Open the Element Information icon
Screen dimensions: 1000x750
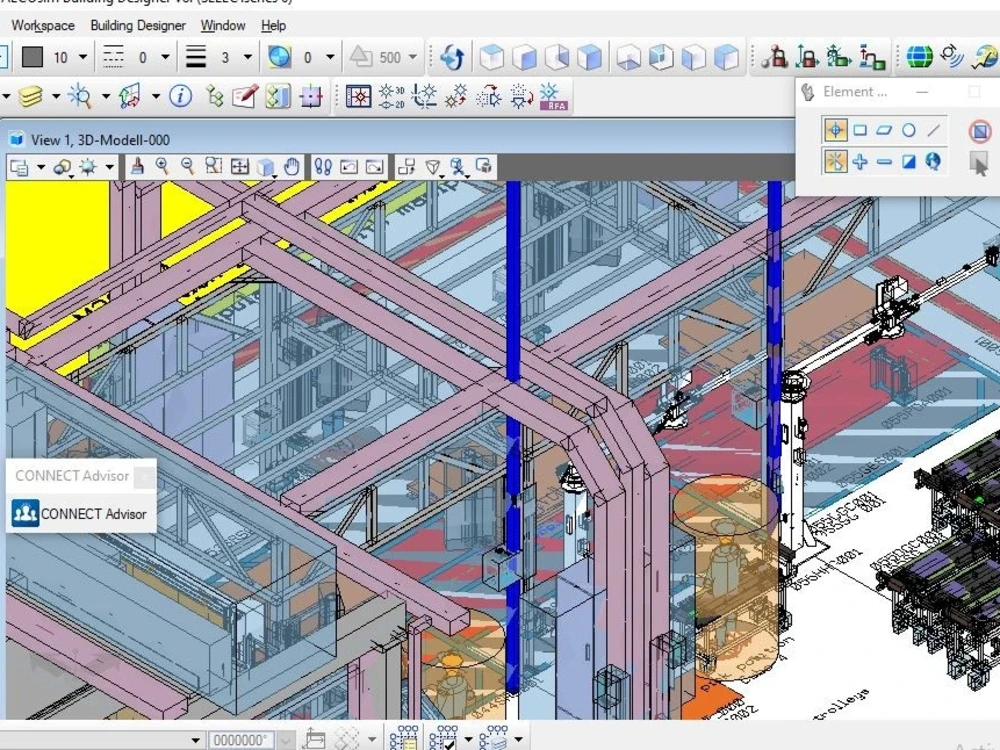point(180,96)
